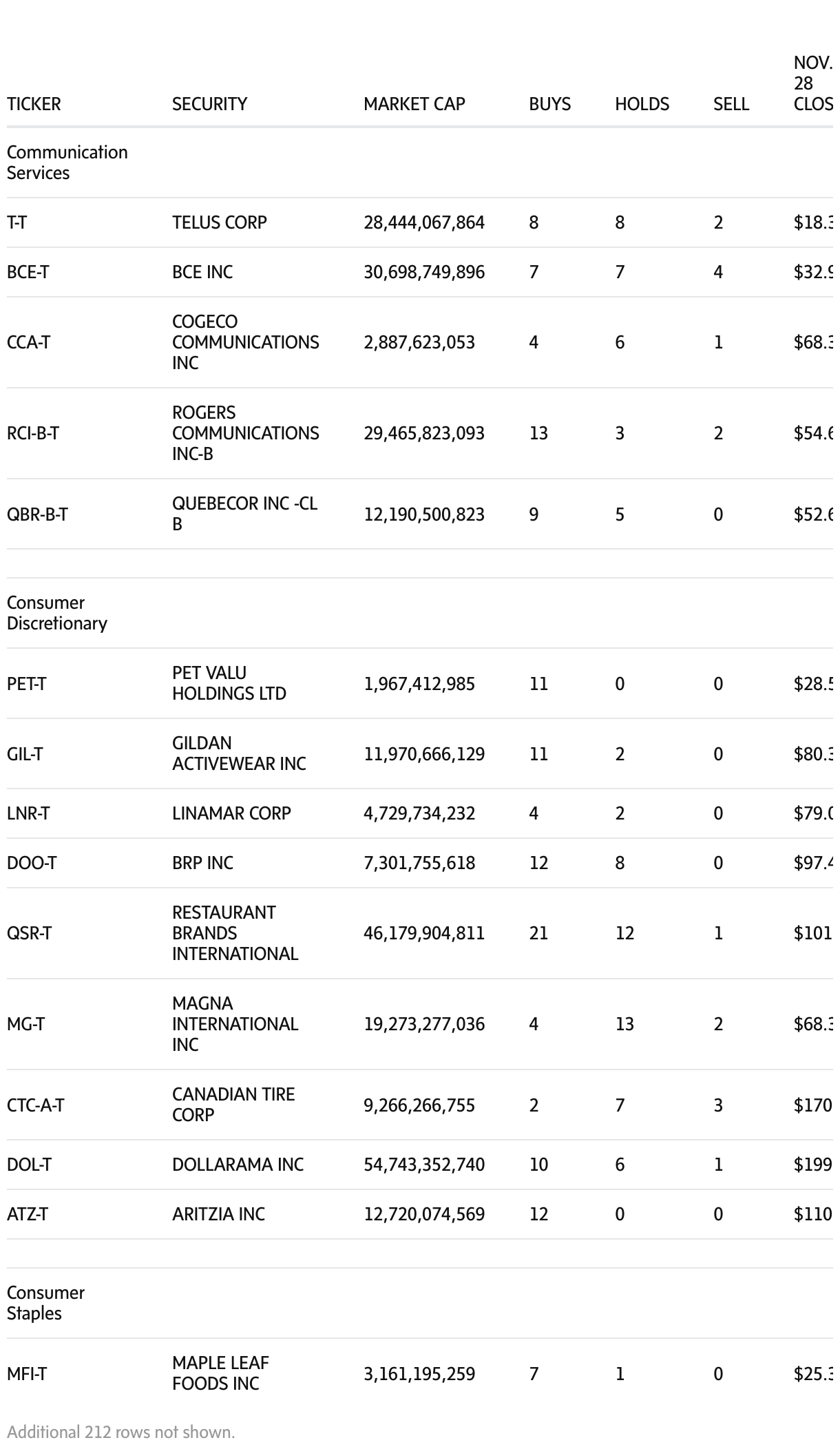Sort by the MARKET CAP column header
840x1449 pixels.
[414, 104]
